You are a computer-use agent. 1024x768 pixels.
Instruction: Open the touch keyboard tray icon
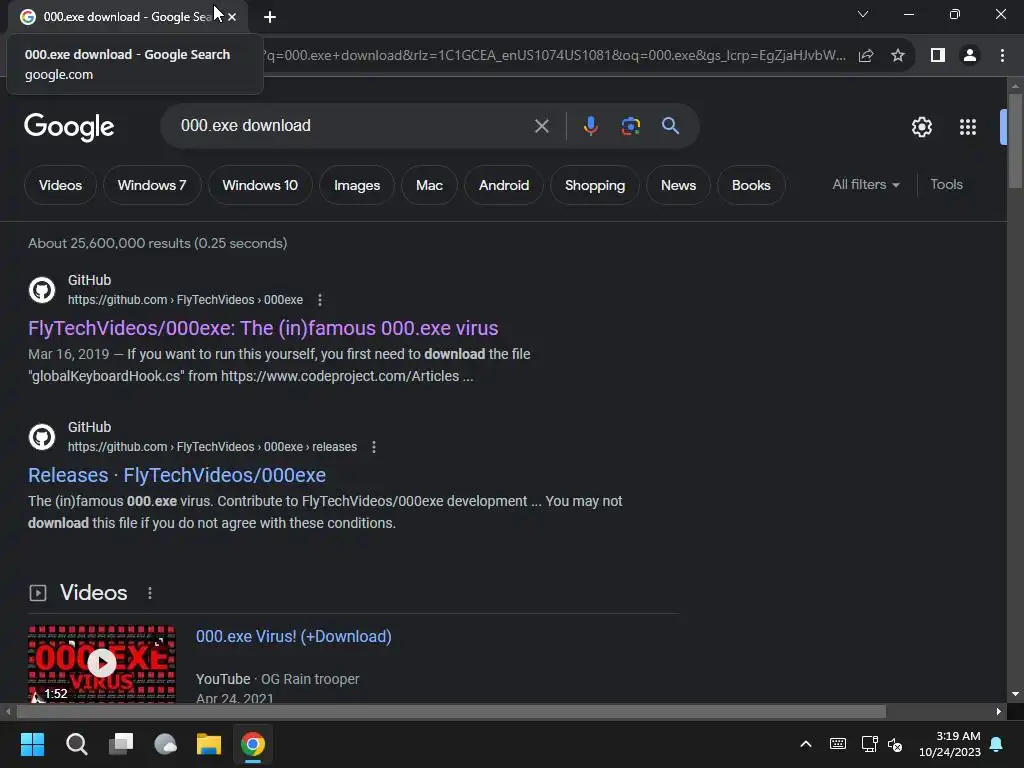837,744
